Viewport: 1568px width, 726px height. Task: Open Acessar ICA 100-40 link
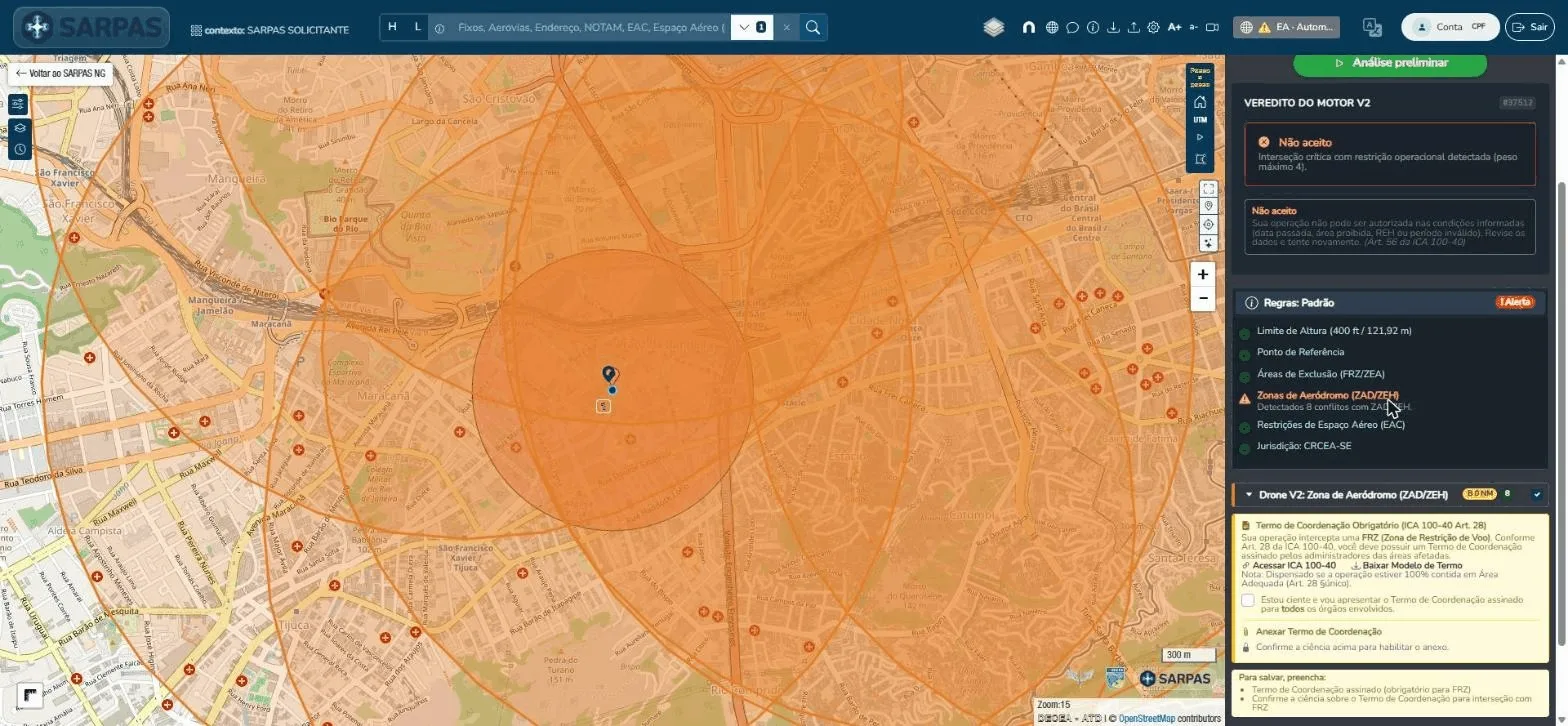[1289, 566]
